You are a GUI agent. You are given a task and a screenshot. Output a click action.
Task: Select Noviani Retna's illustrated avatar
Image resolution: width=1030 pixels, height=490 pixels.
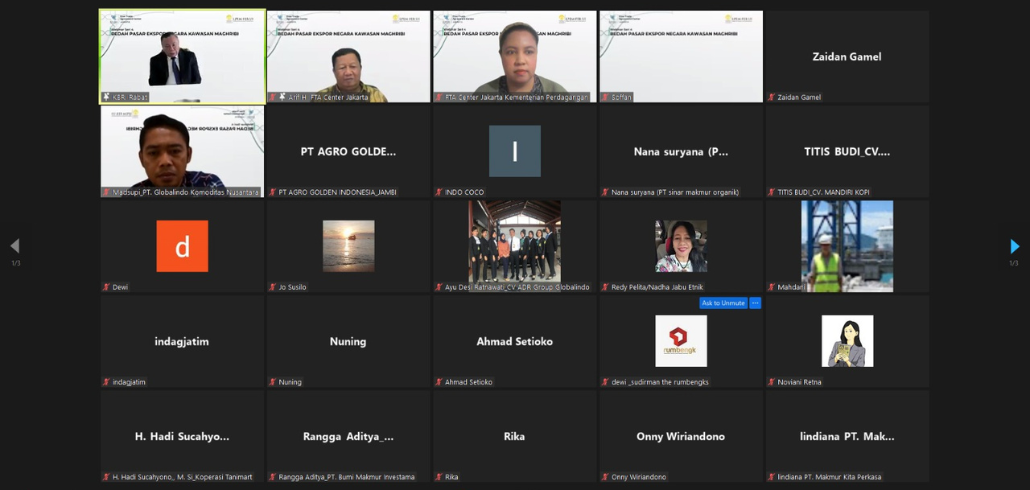coord(847,341)
